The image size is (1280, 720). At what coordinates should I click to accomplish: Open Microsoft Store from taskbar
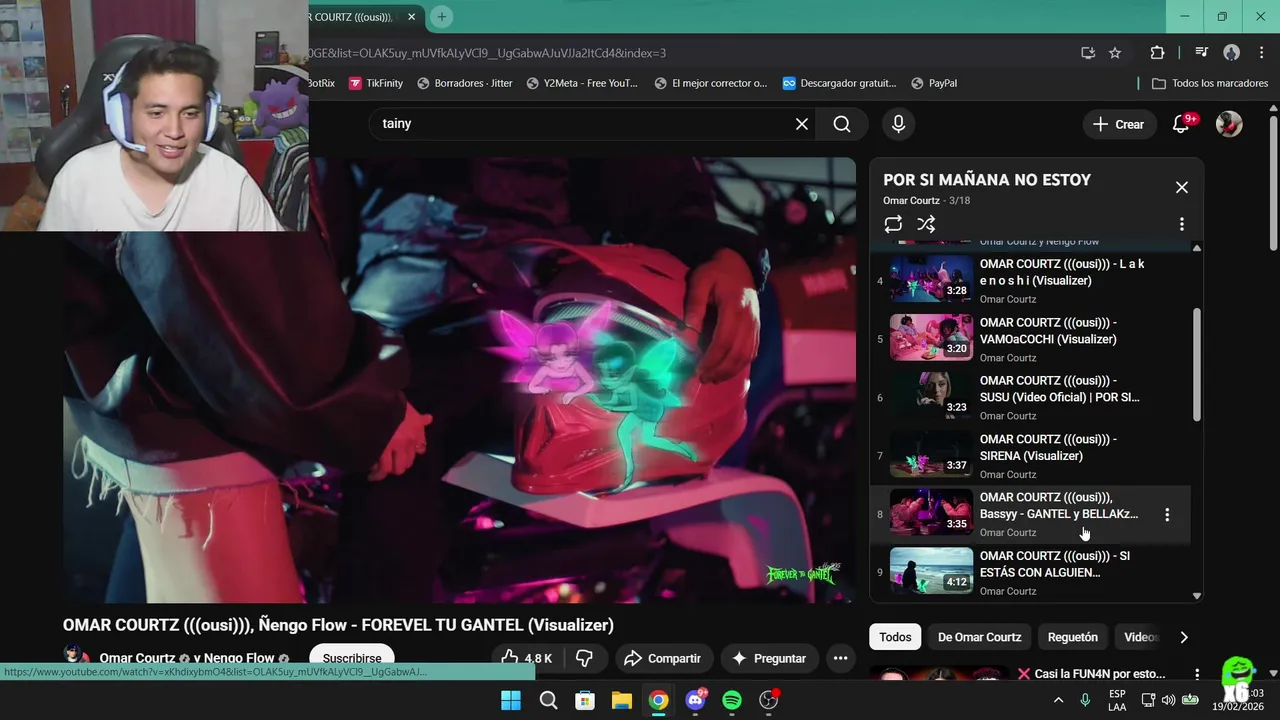coord(585,700)
